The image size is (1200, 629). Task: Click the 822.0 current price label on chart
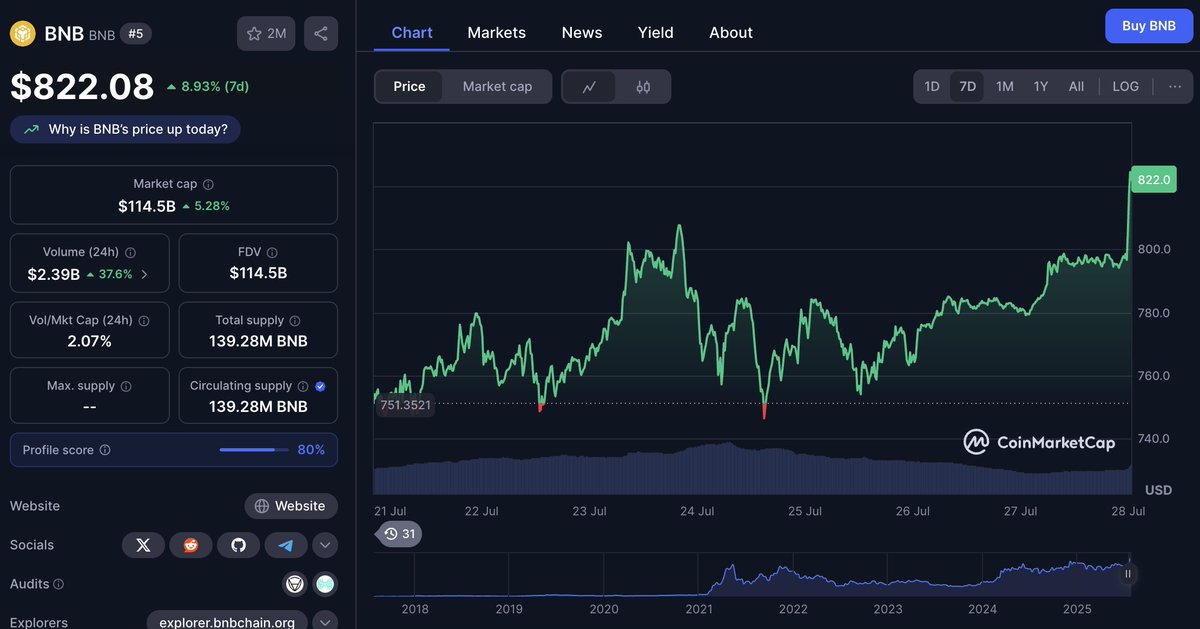(1154, 180)
